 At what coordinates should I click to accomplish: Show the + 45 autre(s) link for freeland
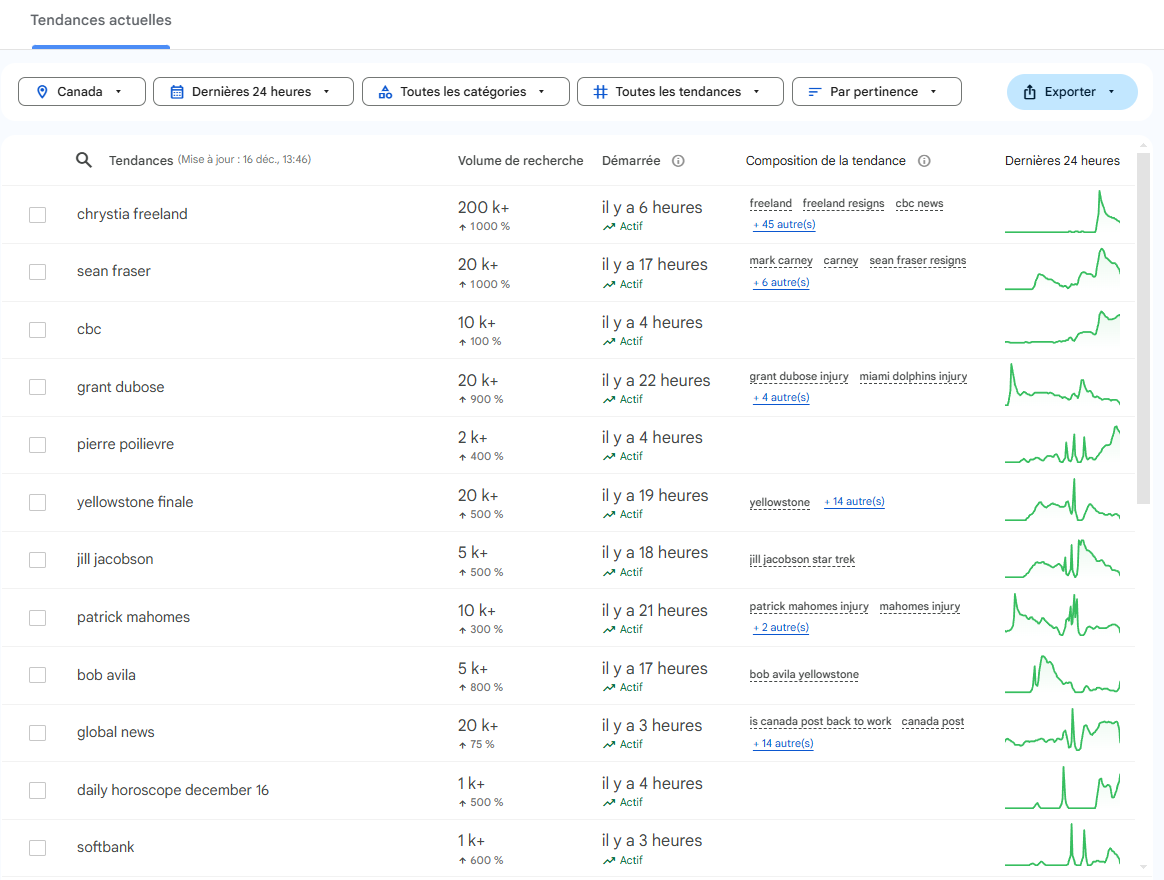[x=784, y=225]
